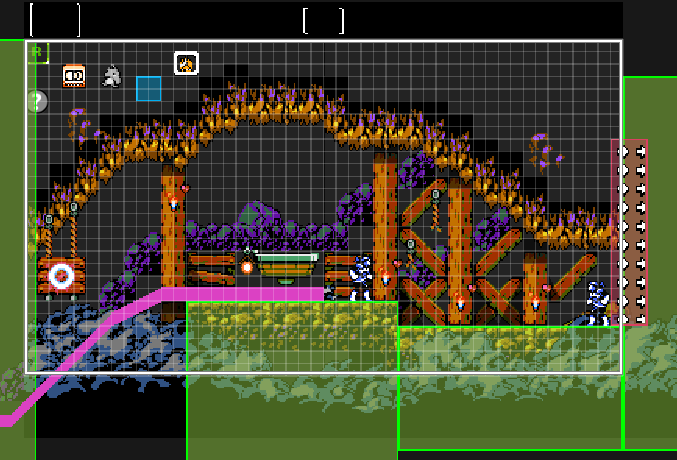Select the gray crouching character sprite
The height and width of the screenshot is (460, 677).
[x=112, y=76]
